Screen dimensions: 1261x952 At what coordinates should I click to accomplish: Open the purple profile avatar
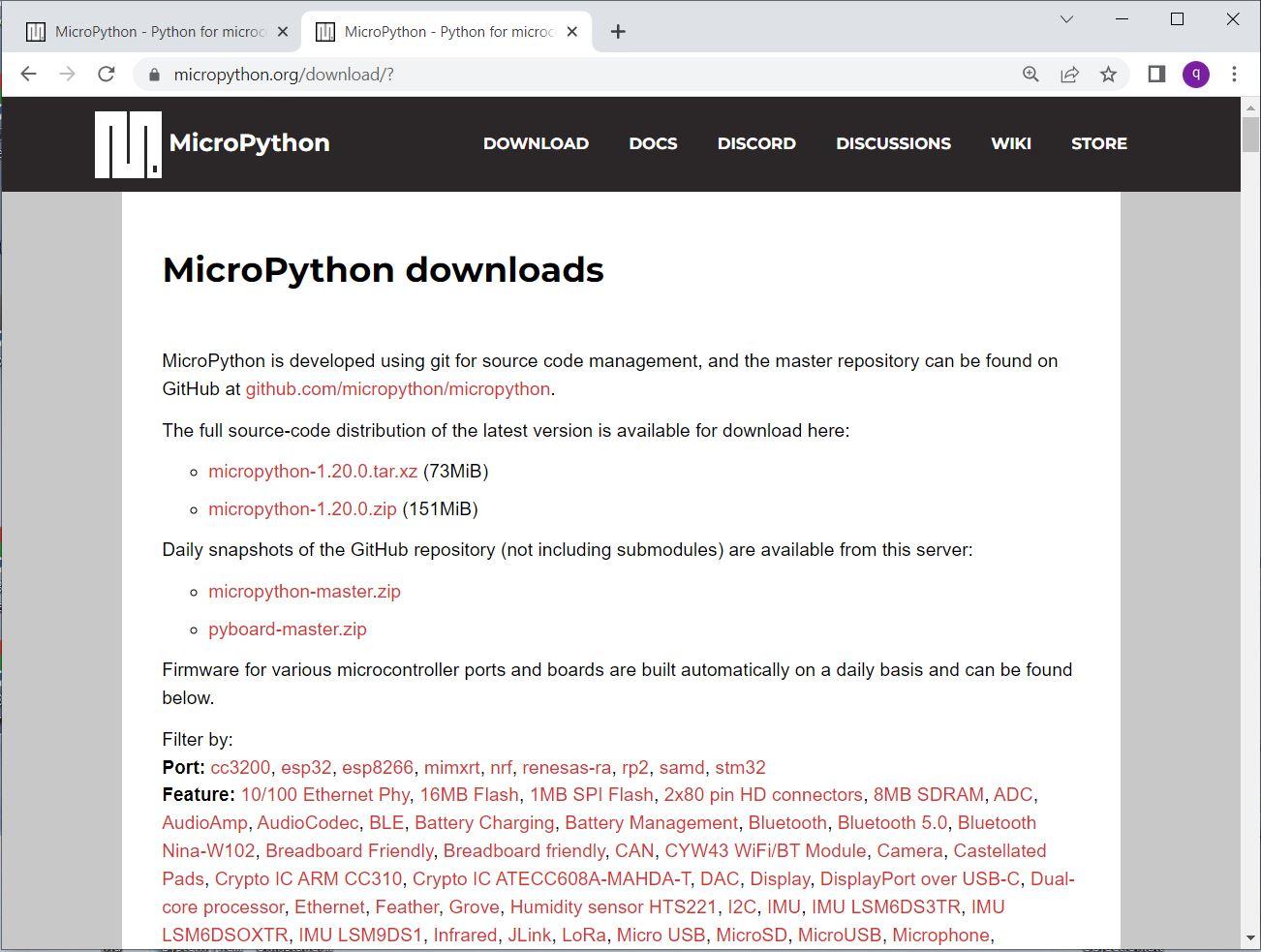click(x=1196, y=75)
